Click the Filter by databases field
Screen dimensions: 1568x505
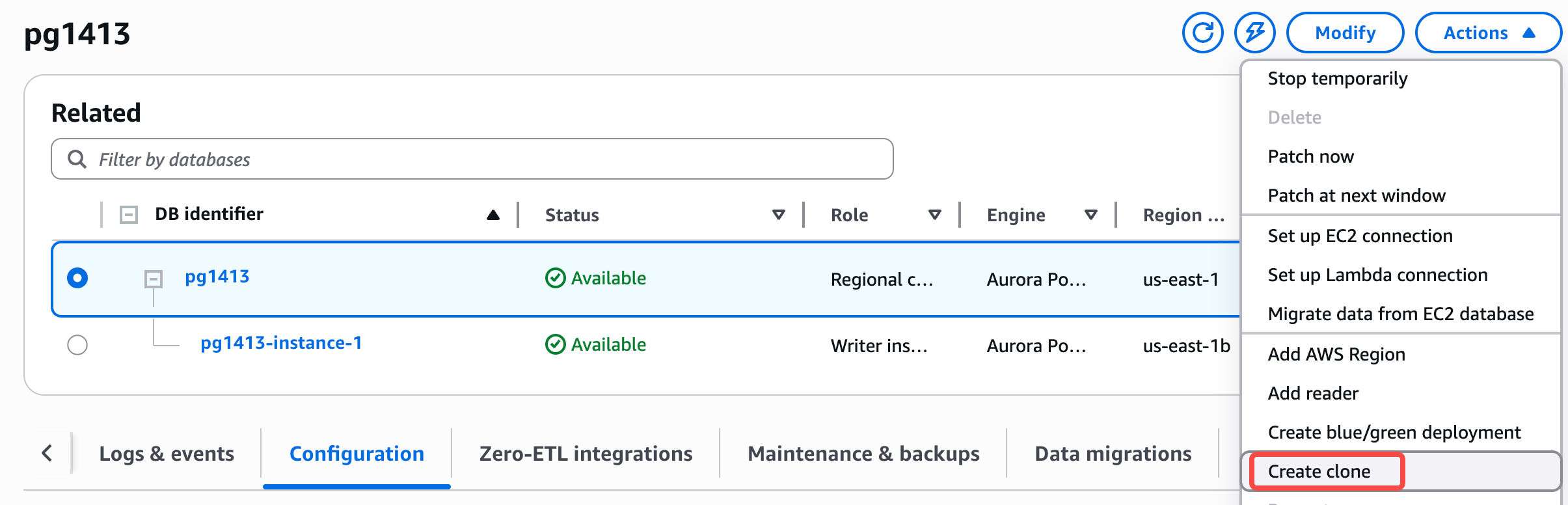point(472,159)
